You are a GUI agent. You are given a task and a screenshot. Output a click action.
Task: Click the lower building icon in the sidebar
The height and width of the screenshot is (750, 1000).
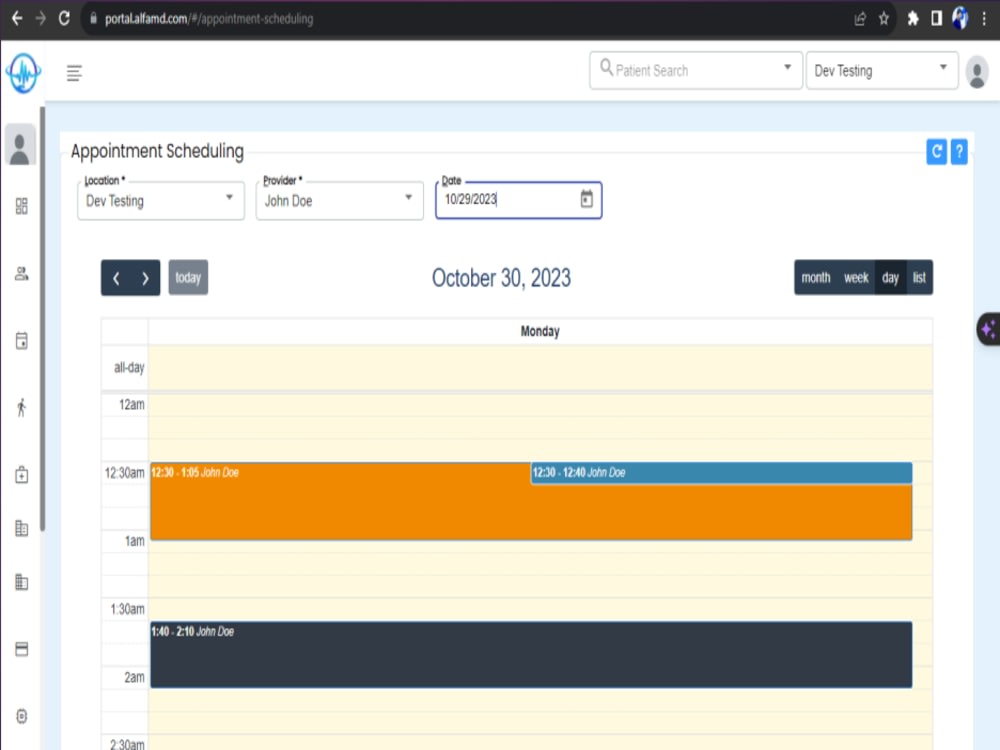22,582
